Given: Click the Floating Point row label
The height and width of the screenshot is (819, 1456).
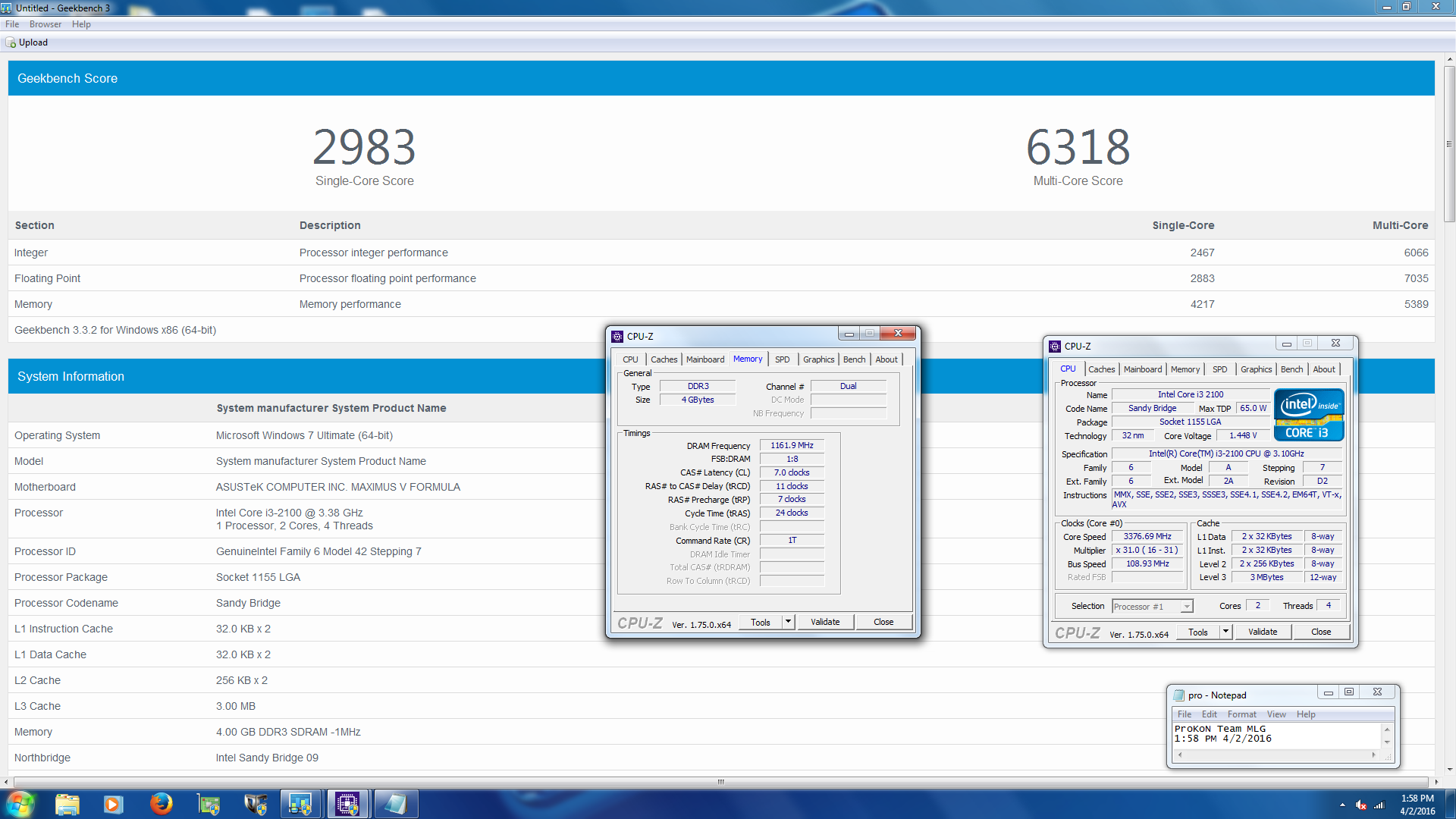Looking at the screenshot, I should (47, 278).
